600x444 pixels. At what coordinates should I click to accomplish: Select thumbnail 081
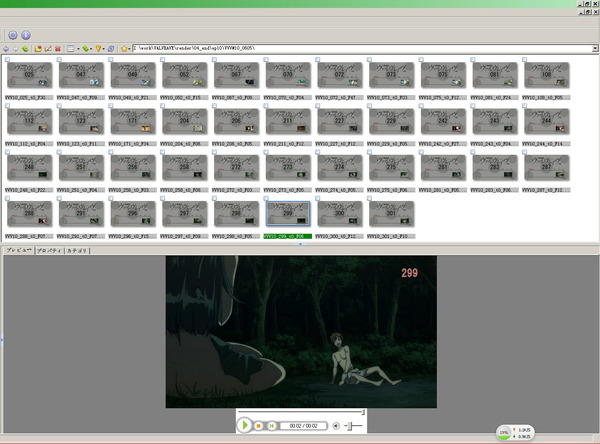point(495,75)
